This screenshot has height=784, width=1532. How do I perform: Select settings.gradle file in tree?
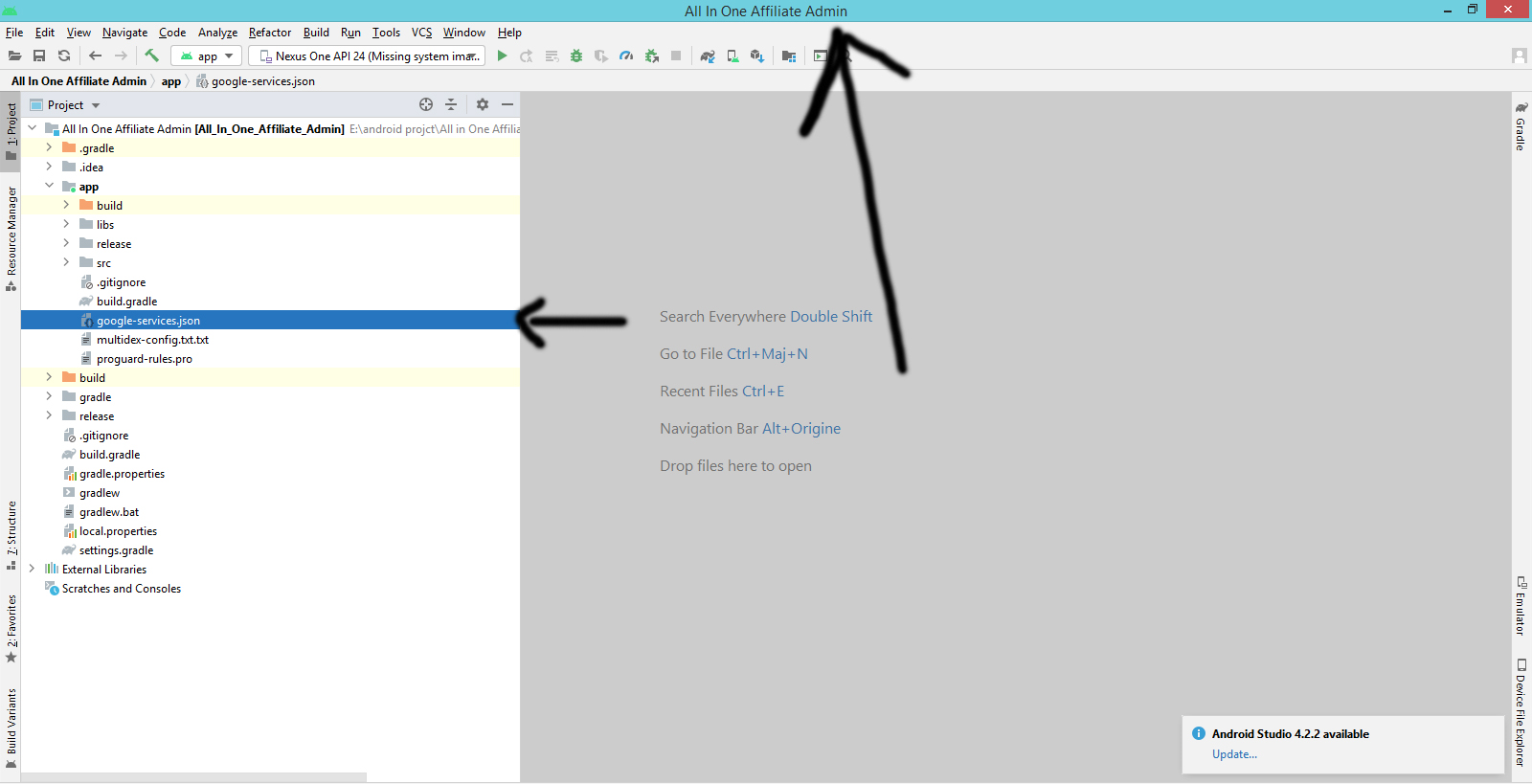pyautogui.click(x=116, y=550)
